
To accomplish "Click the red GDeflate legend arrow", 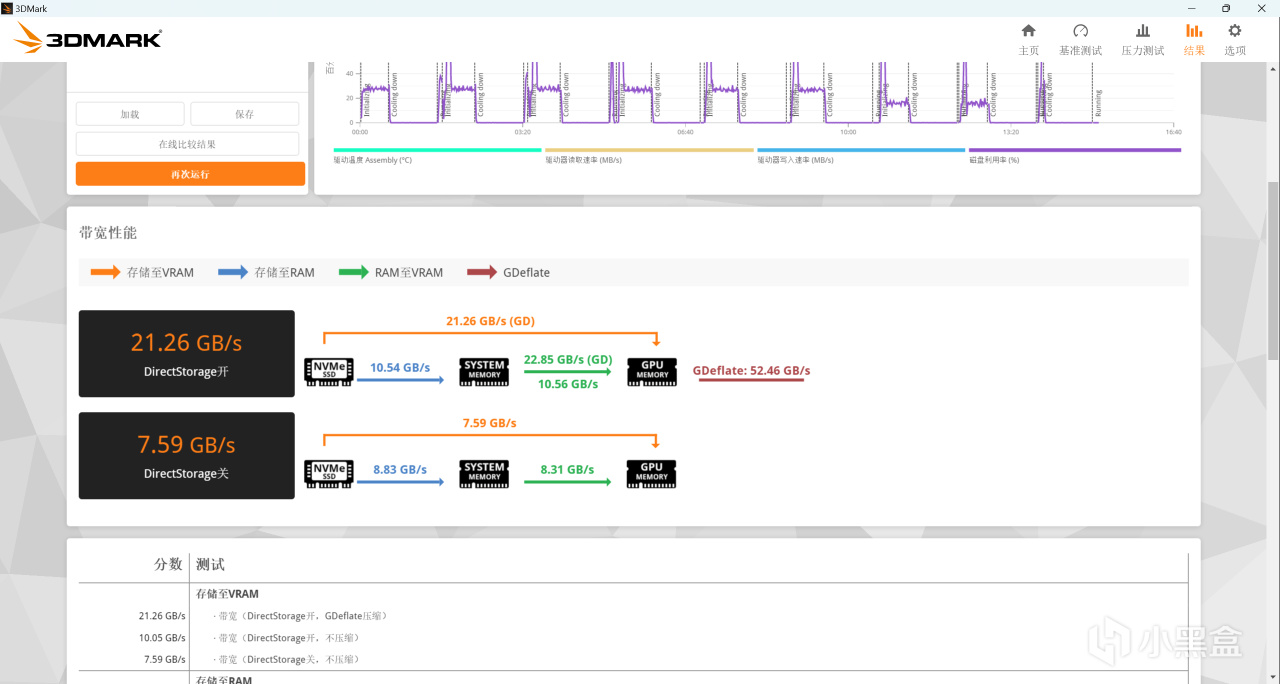I will (x=481, y=272).
